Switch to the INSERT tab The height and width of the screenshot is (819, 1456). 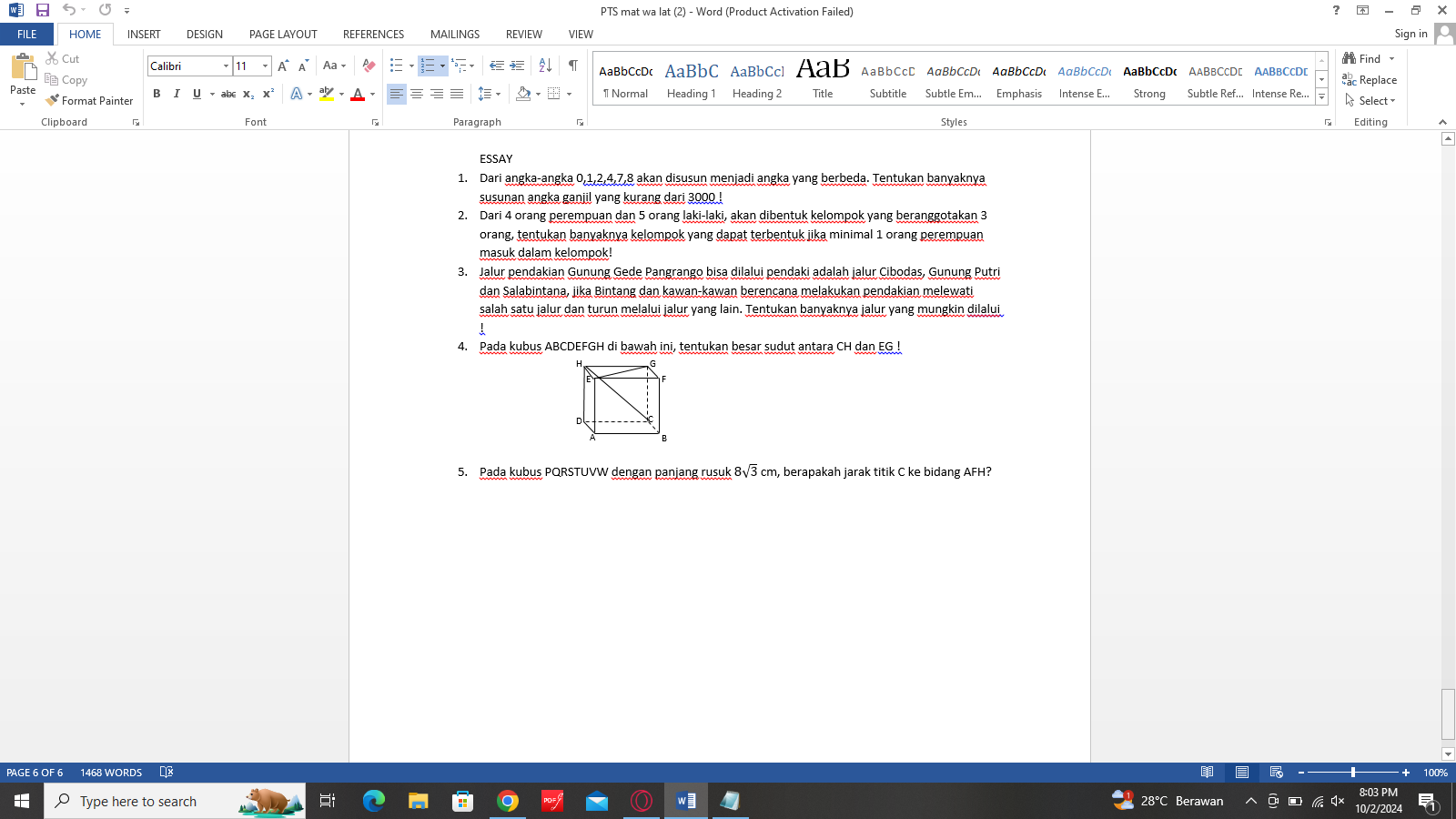click(x=144, y=35)
